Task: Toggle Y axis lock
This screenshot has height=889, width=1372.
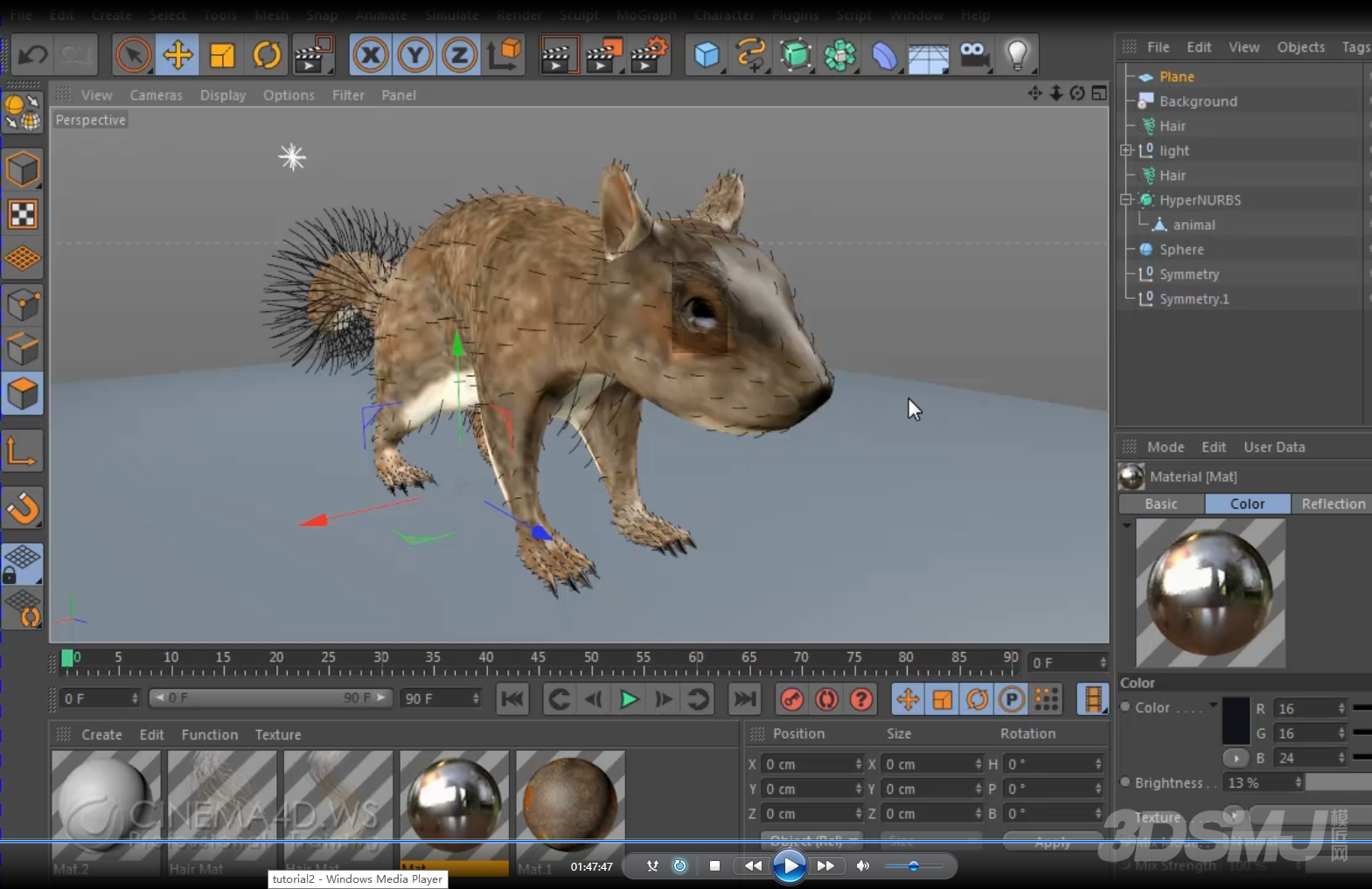Action: [x=415, y=55]
